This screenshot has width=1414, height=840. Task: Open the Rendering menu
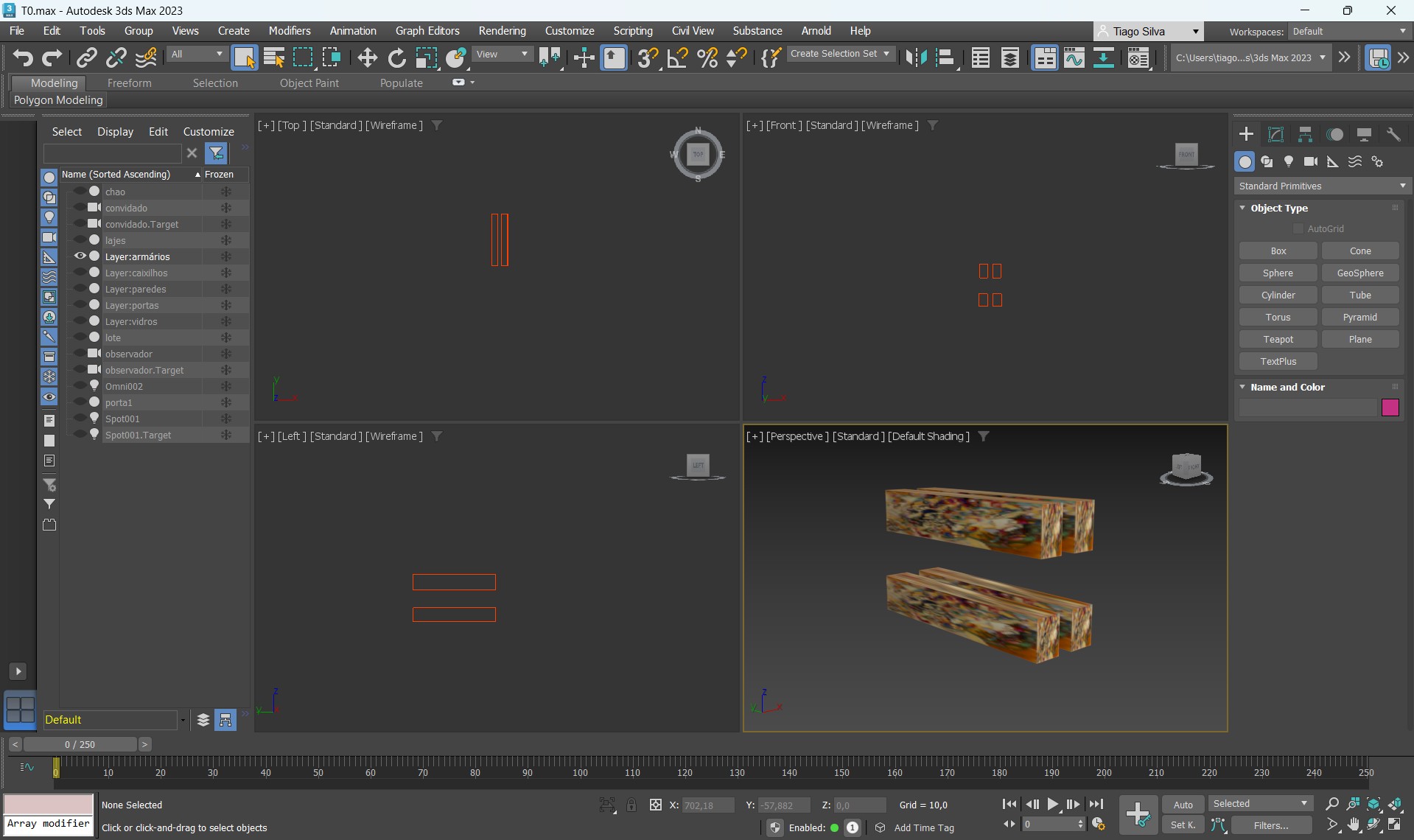click(x=502, y=31)
